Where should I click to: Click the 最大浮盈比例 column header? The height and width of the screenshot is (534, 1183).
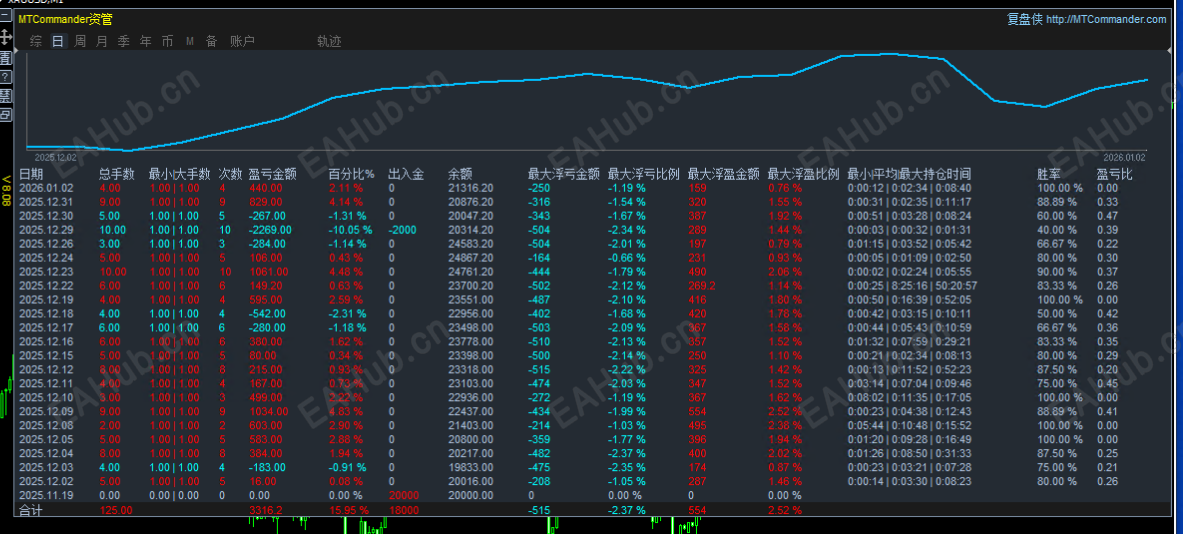(x=804, y=174)
